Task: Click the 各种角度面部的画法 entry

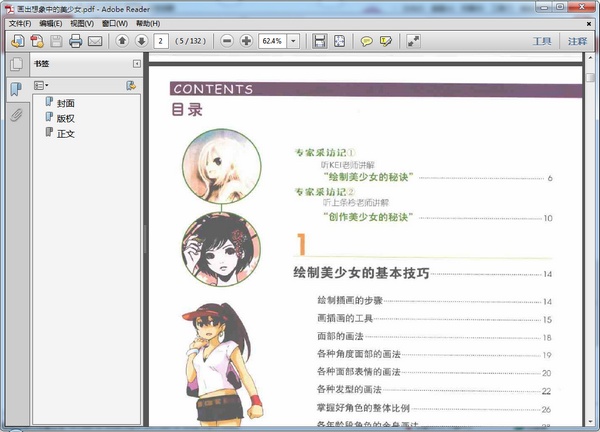Action: (359, 354)
